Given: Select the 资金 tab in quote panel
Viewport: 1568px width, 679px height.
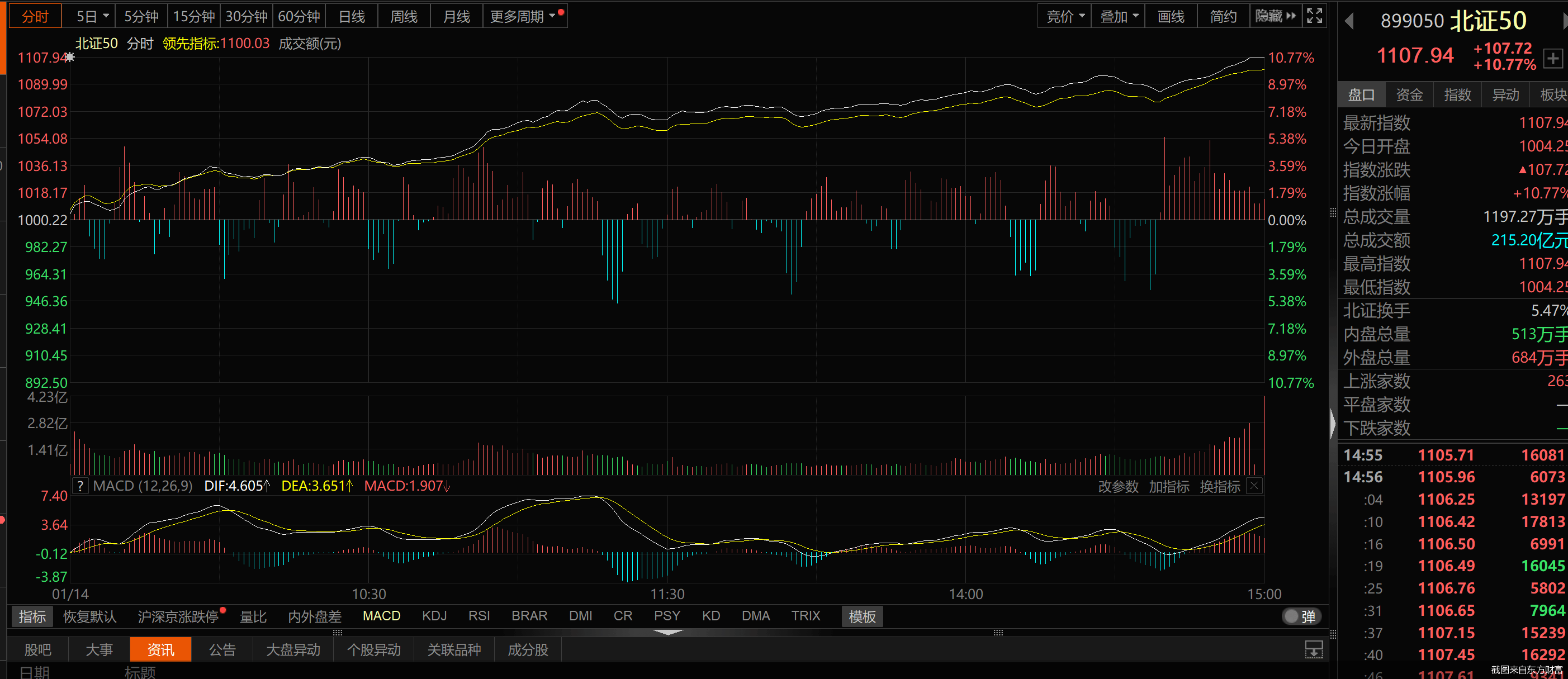Looking at the screenshot, I should pos(1409,95).
